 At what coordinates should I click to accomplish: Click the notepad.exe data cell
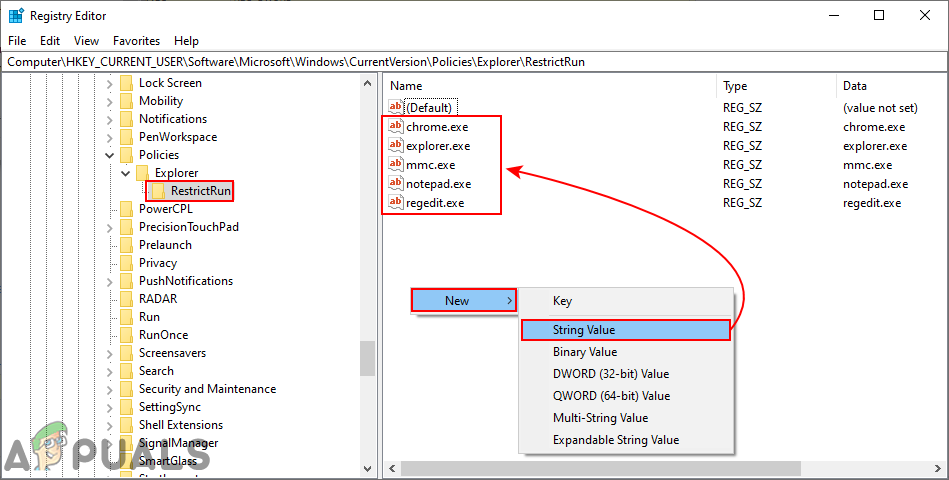coord(875,184)
